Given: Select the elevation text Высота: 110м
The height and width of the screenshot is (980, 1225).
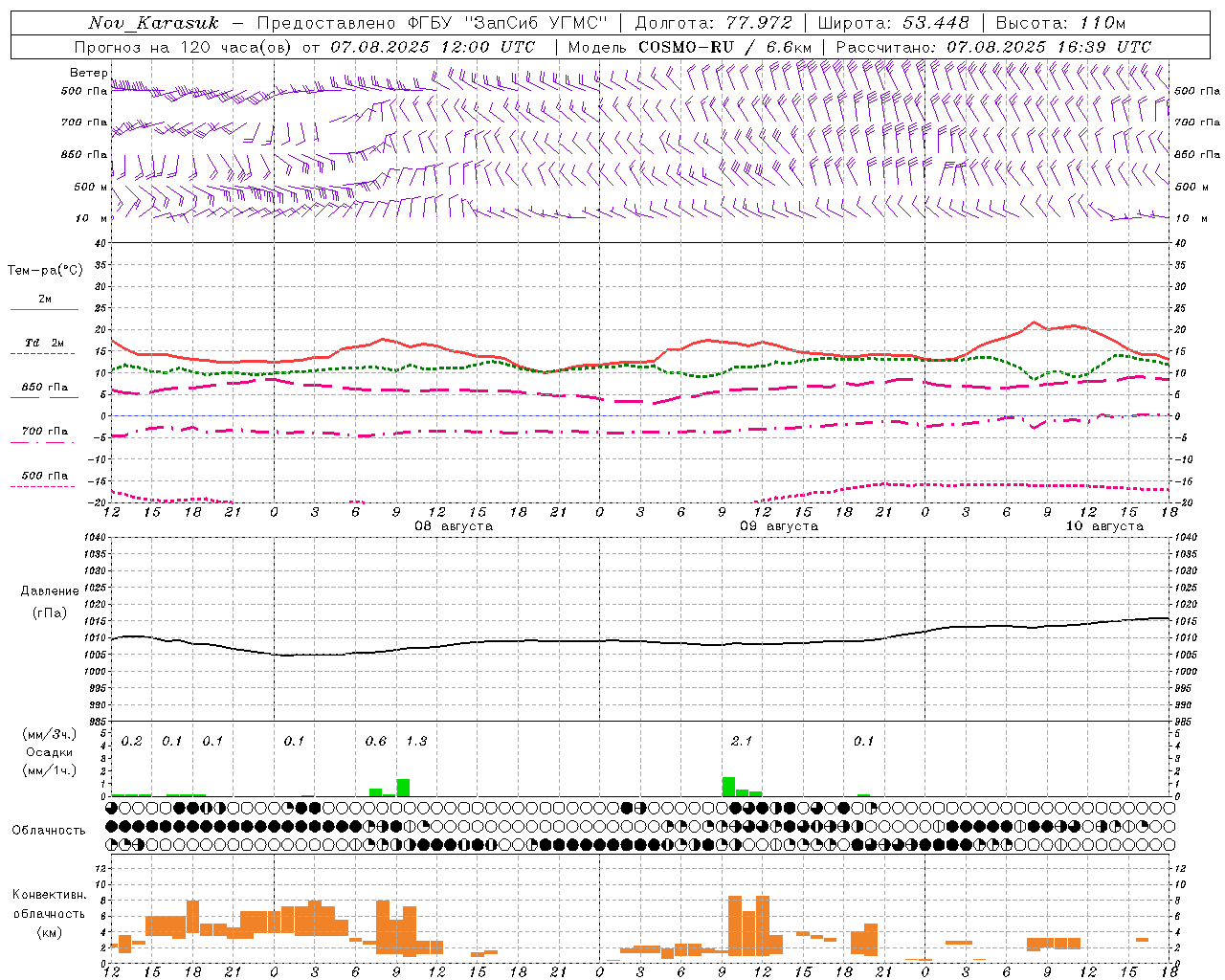Looking at the screenshot, I should tap(1060, 23).
